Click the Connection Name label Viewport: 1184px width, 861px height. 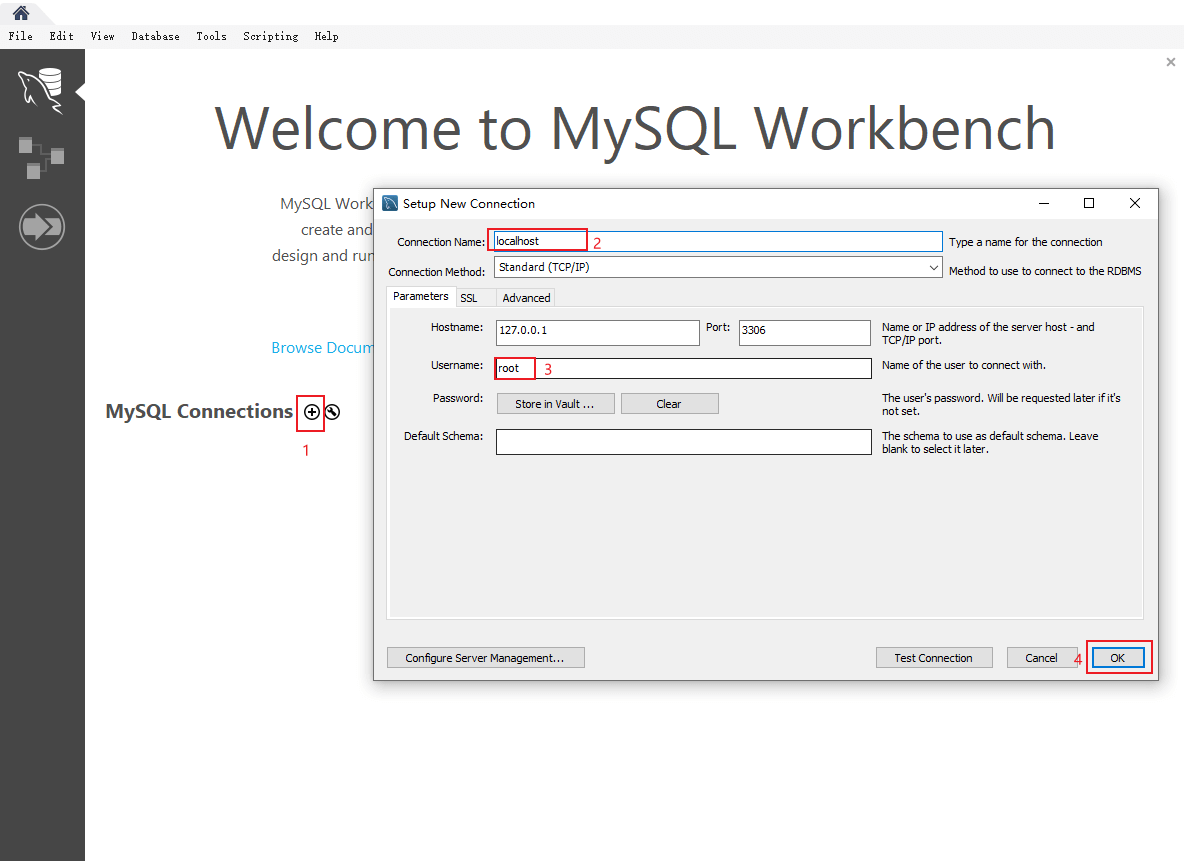click(441, 242)
